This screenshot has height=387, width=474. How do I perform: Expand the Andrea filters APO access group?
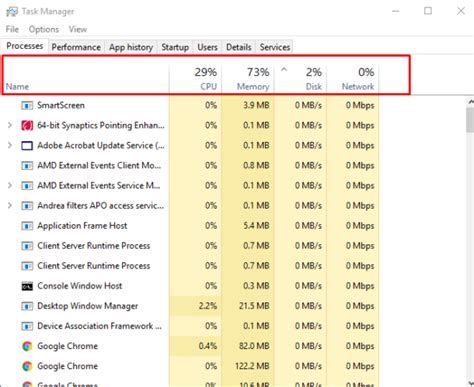10,205
